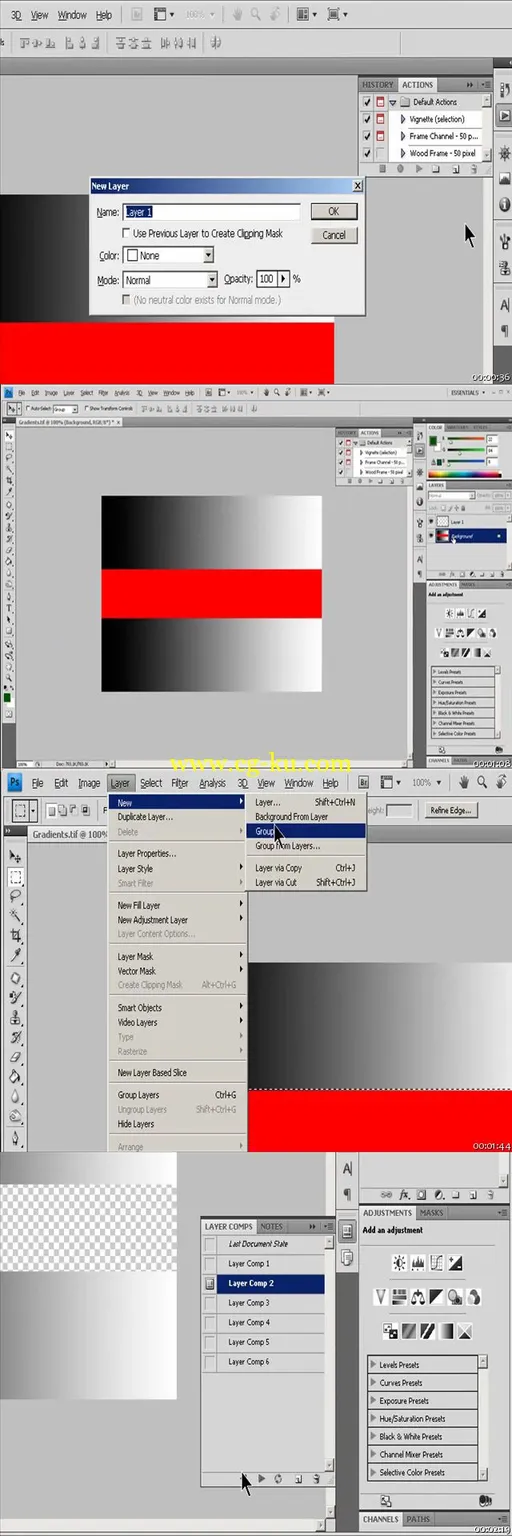Click the Ps application logo next to File
512x1536 pixels.
coord(14,783)
